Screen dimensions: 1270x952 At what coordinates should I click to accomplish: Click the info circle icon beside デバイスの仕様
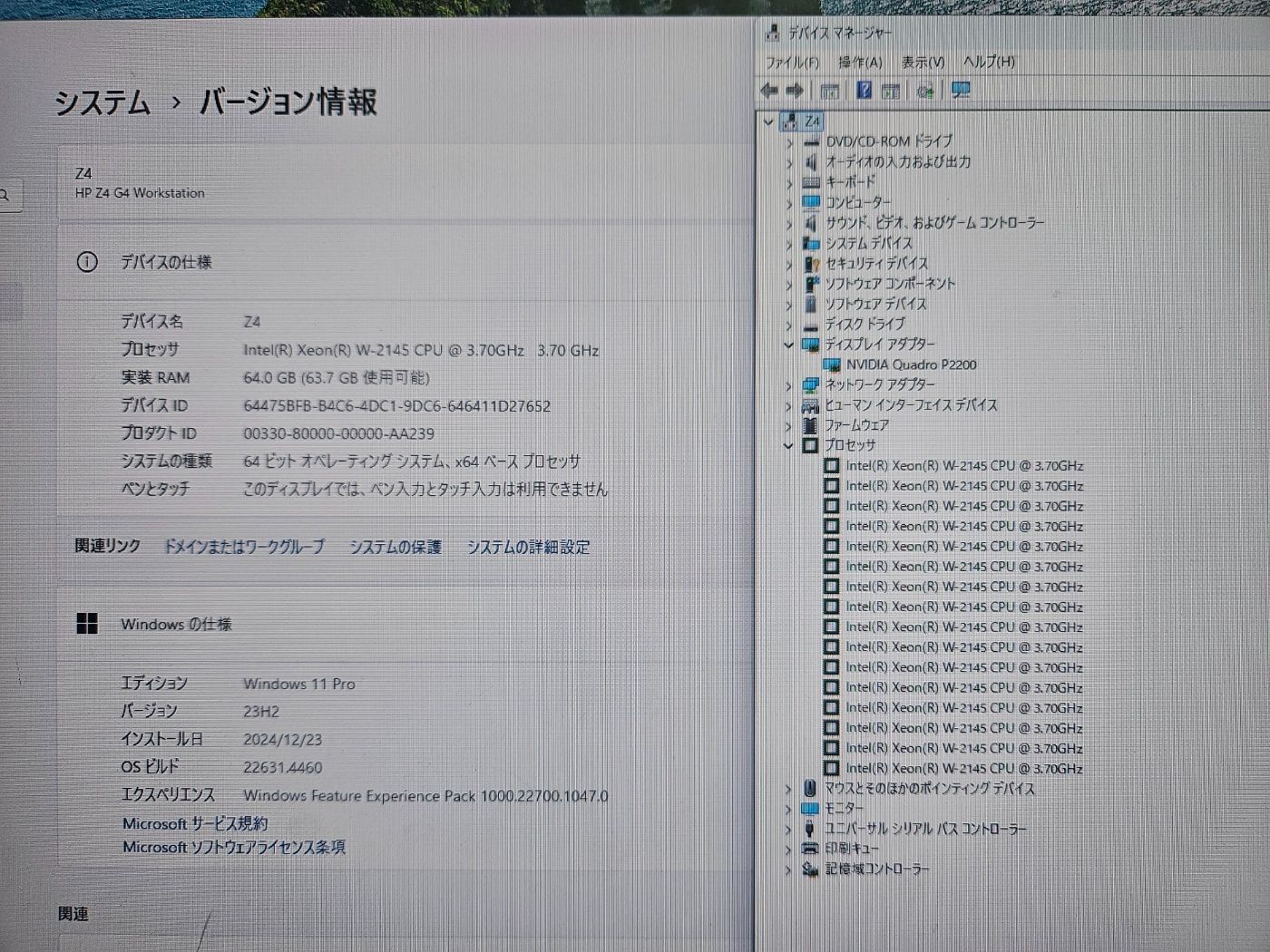point(87,262)
